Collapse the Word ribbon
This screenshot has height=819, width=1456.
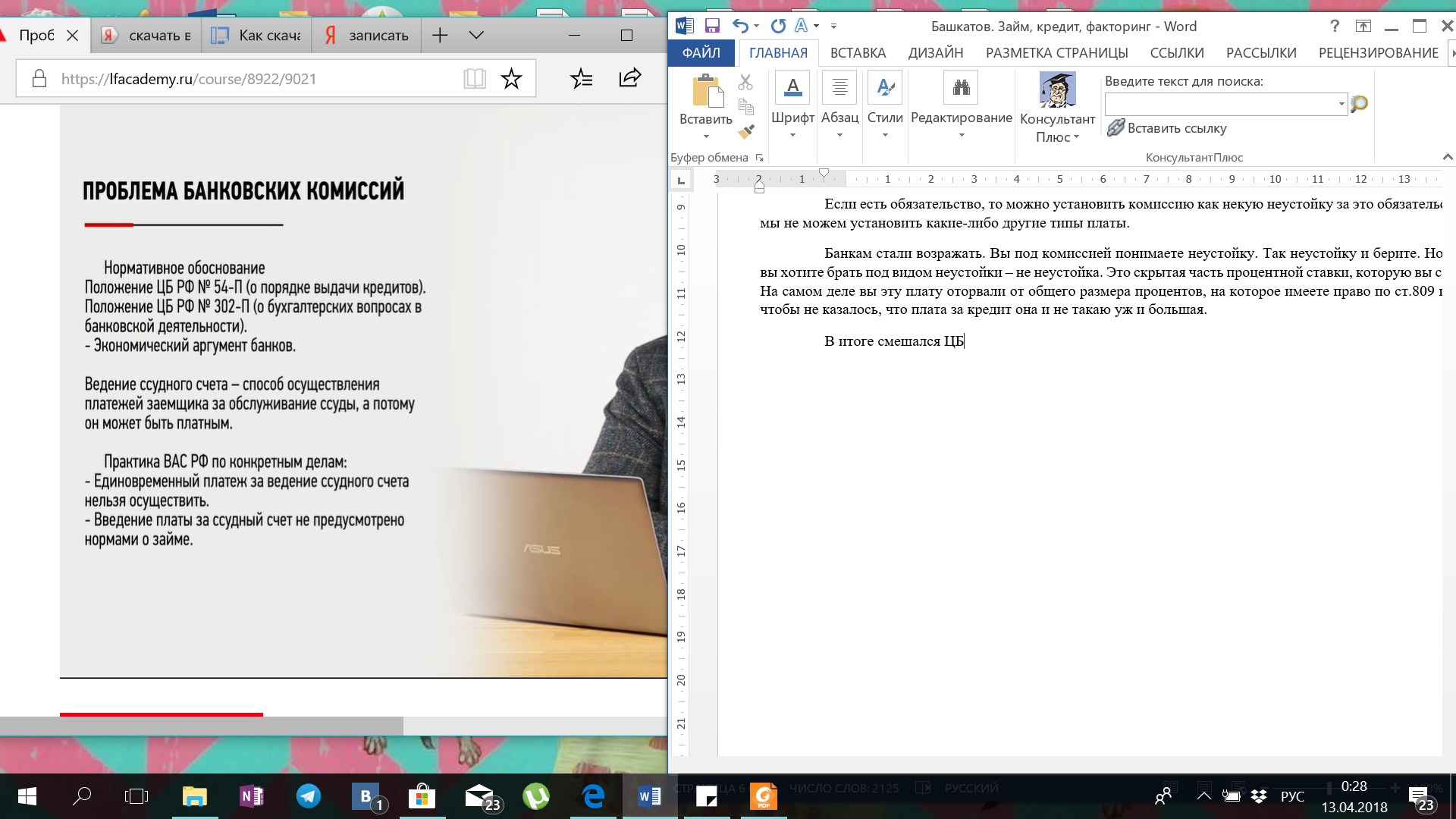(x=1447, y=157)
